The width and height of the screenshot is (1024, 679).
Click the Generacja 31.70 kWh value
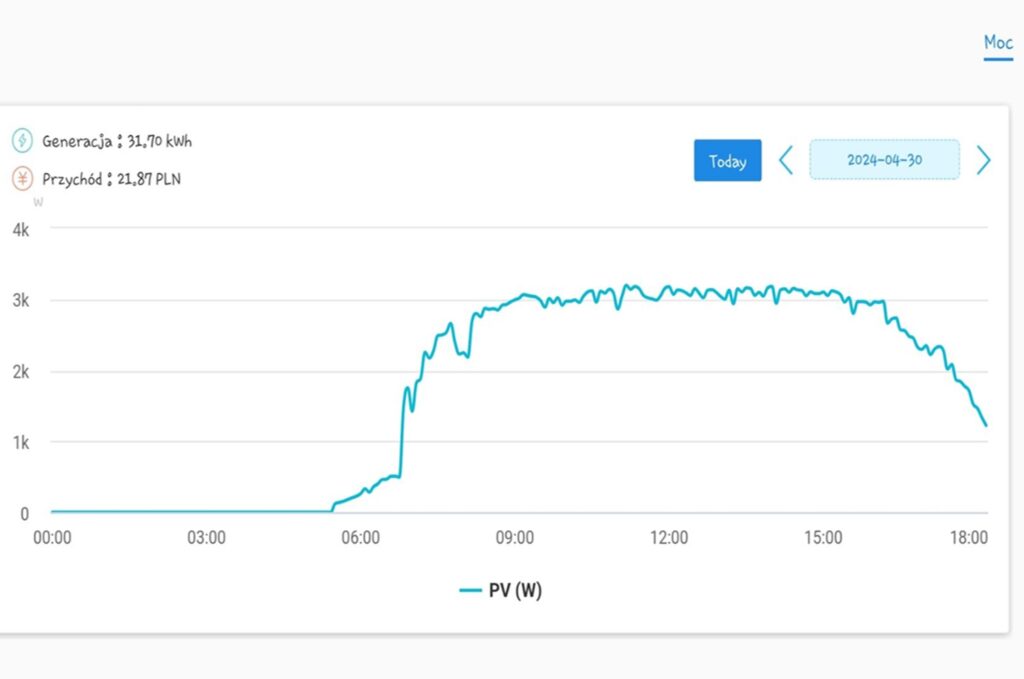click(160, 141)
